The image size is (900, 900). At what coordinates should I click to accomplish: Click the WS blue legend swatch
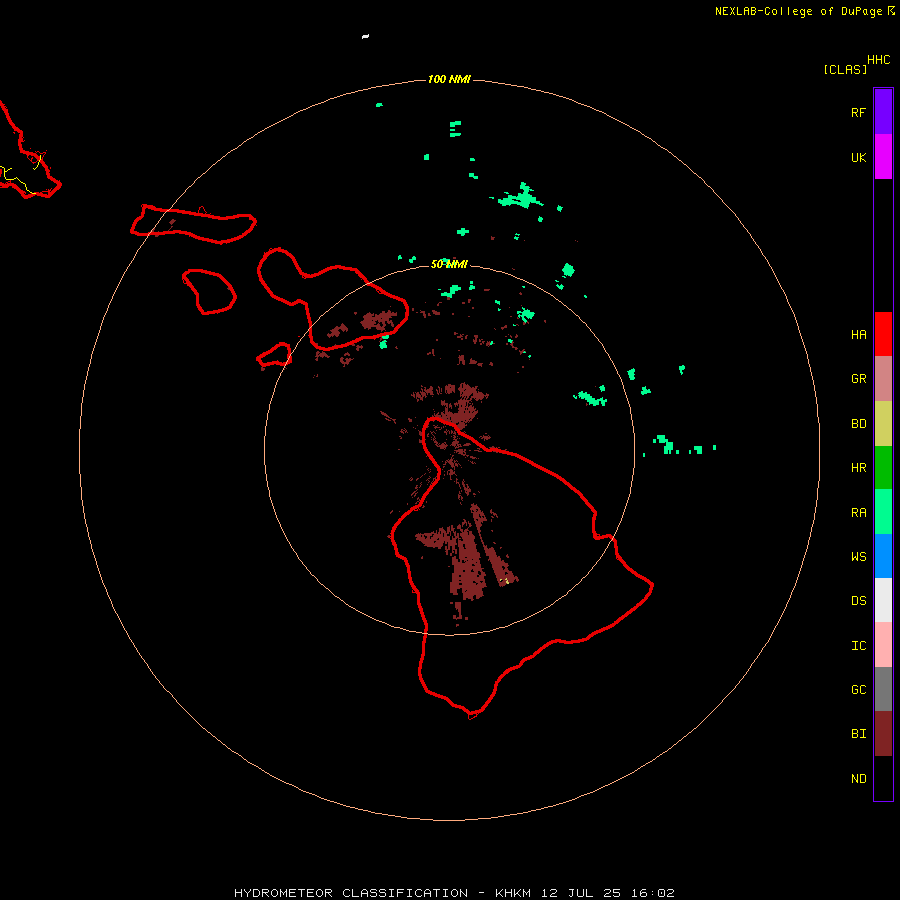[883, 556]
